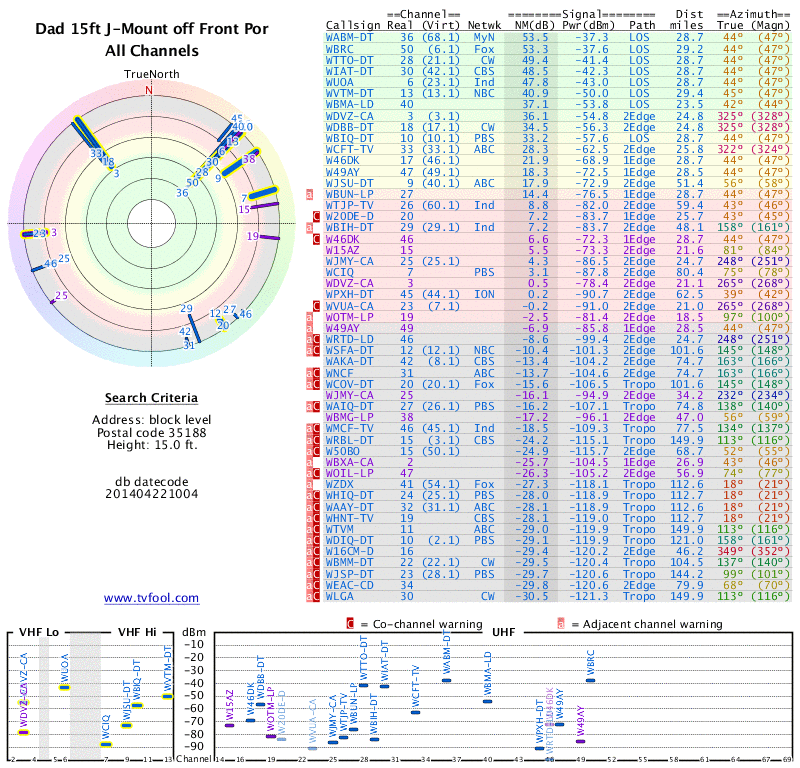The height and width of the screenshot is (768, 800).
Task: Click the WBRC bar in the UHF chart
Action: tap(591, 680)
